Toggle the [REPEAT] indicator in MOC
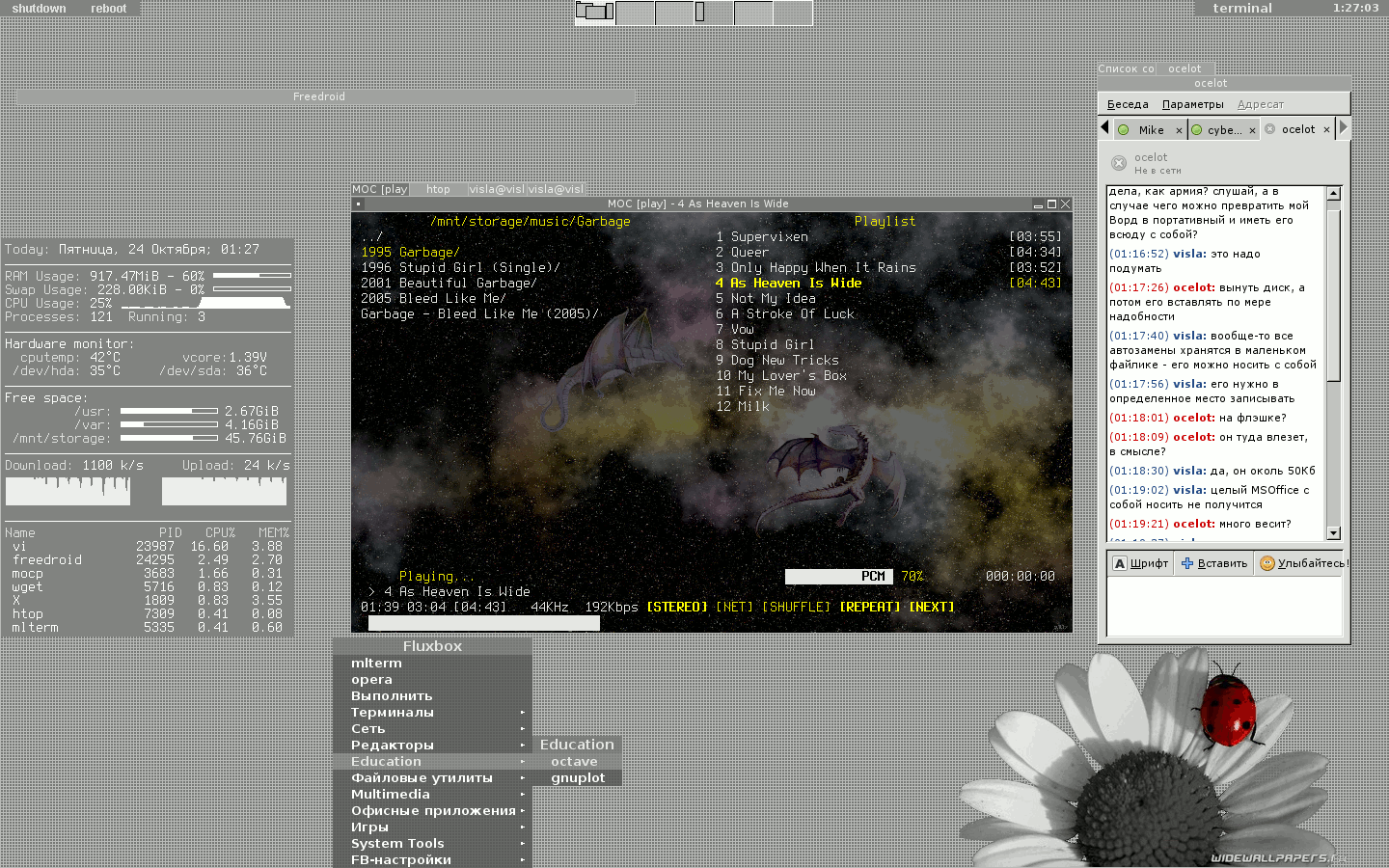 869,607
